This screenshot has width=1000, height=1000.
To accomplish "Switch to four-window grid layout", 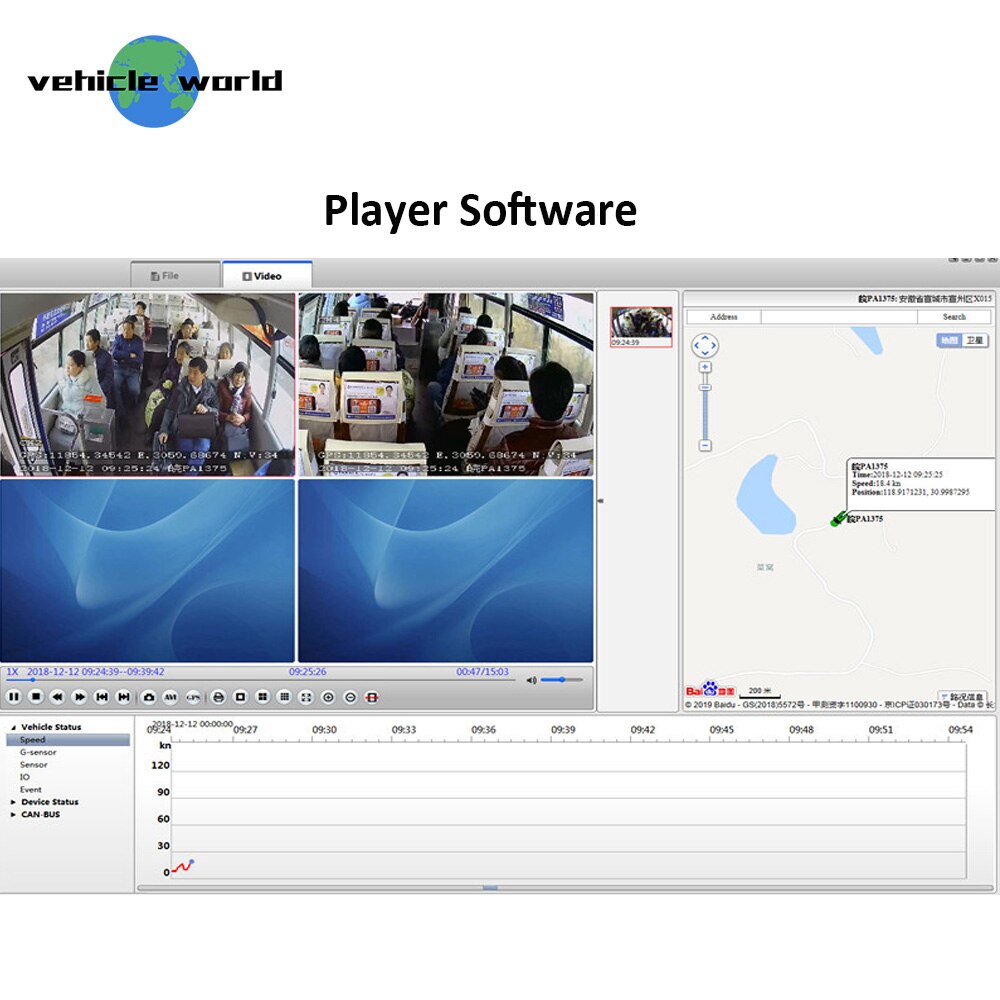I will 262,696.
